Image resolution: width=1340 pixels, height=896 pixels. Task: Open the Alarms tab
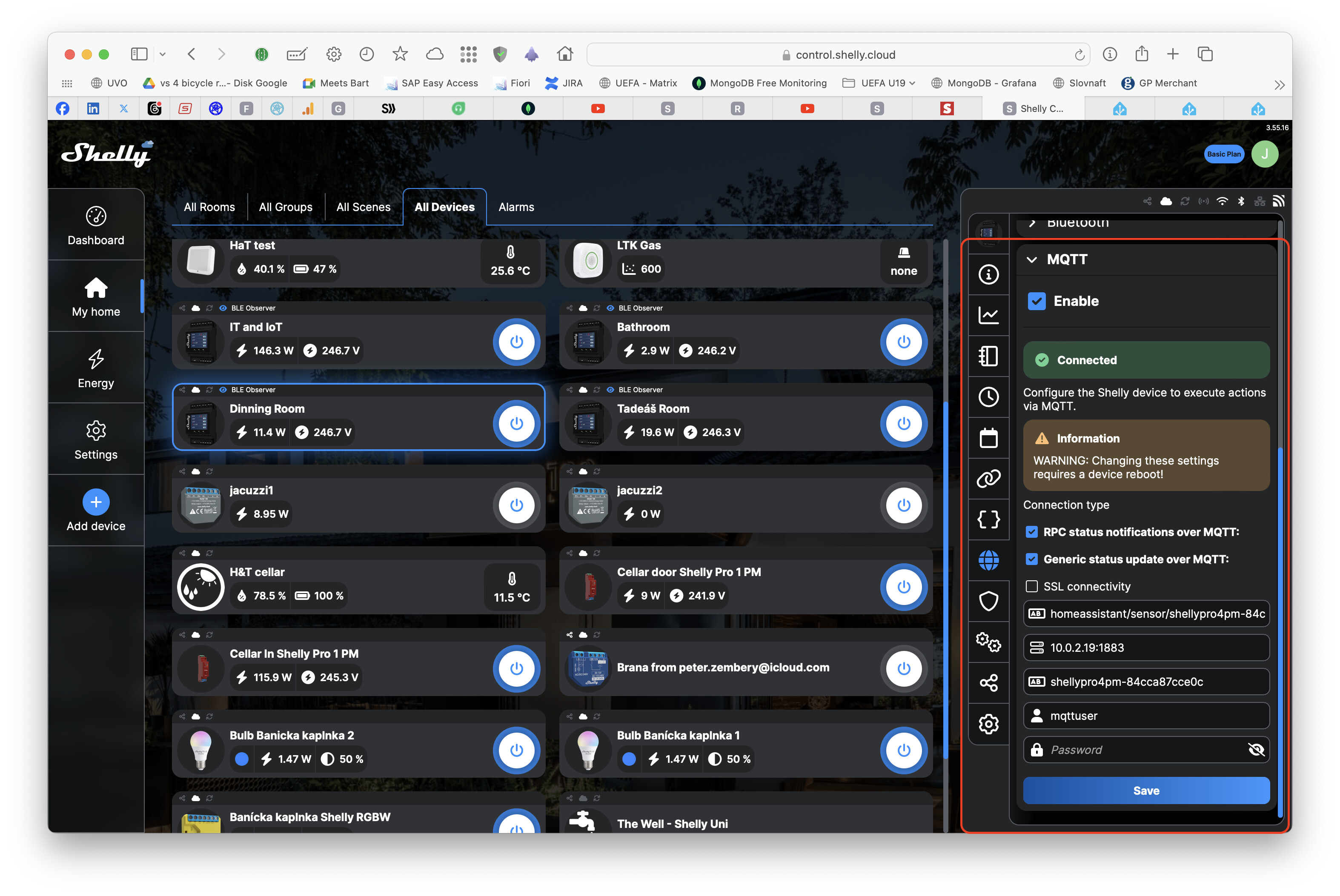(515, 207)
